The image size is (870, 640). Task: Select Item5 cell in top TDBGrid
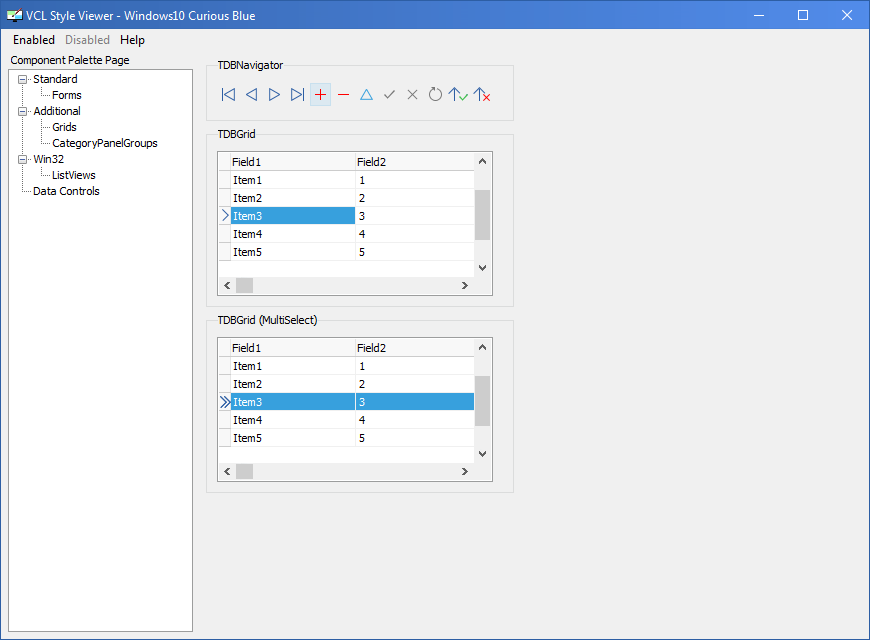click(x=293, y=252)
